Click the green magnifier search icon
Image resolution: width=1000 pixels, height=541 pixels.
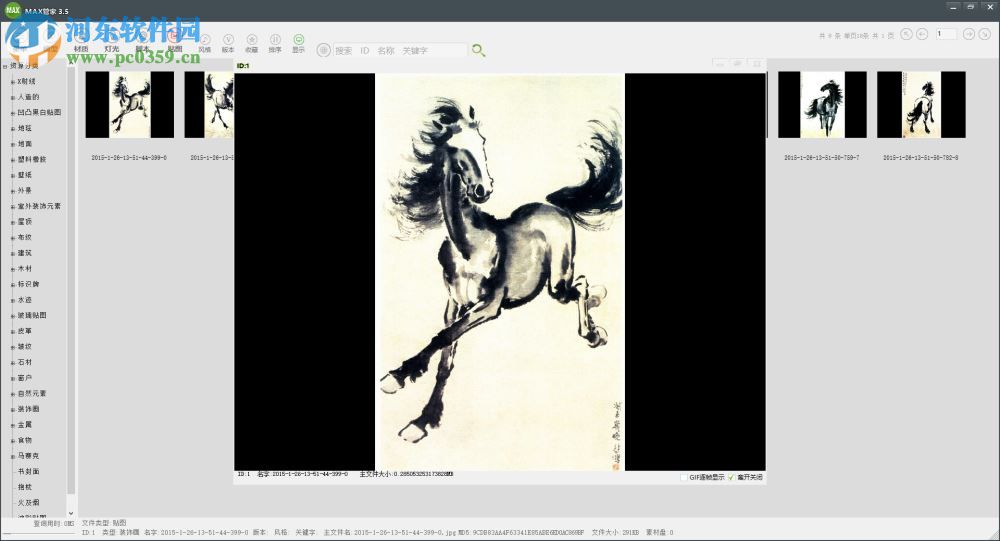tap(478, 50)
